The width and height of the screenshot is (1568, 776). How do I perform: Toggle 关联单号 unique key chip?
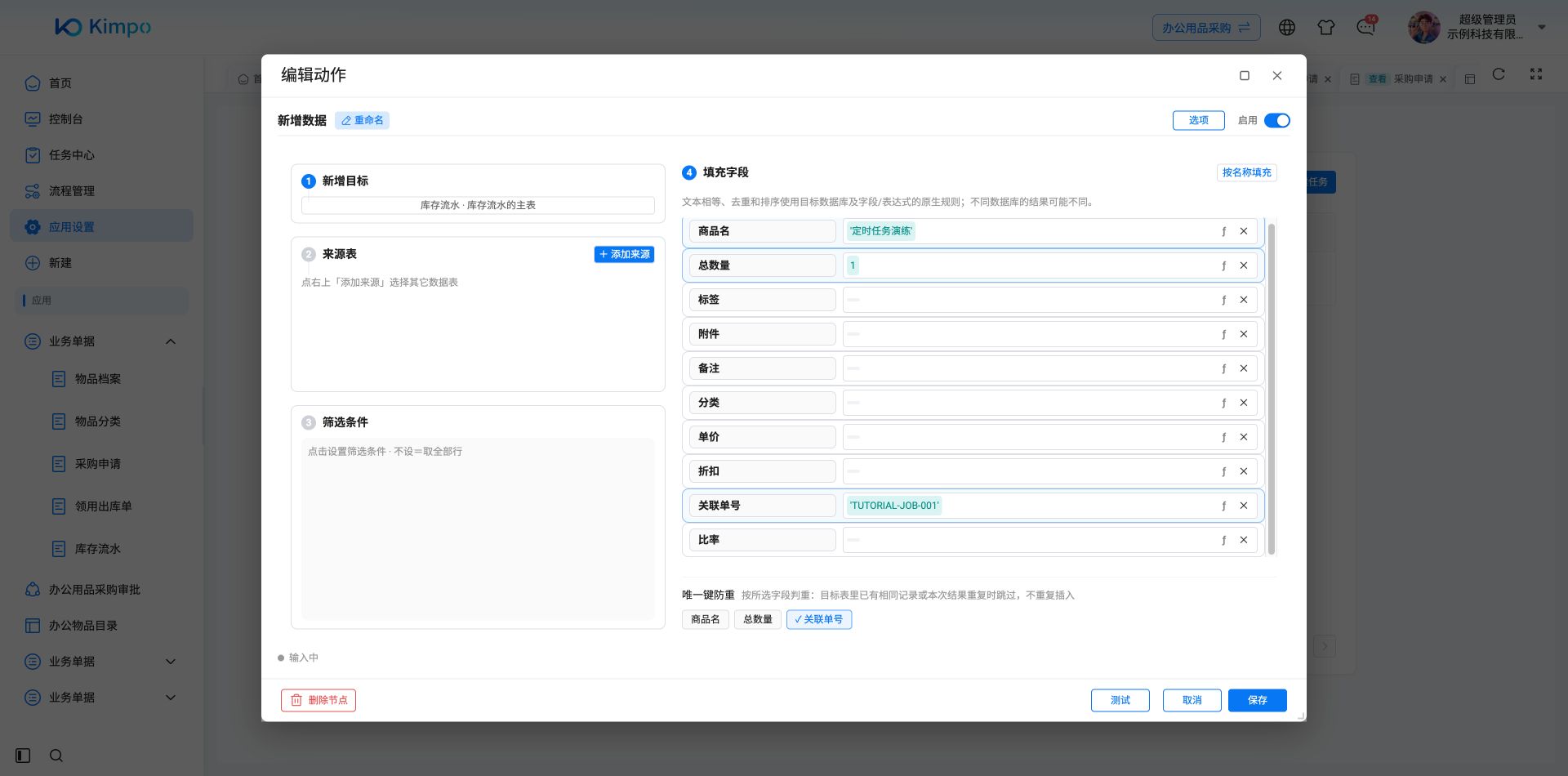tap(819, 620)
